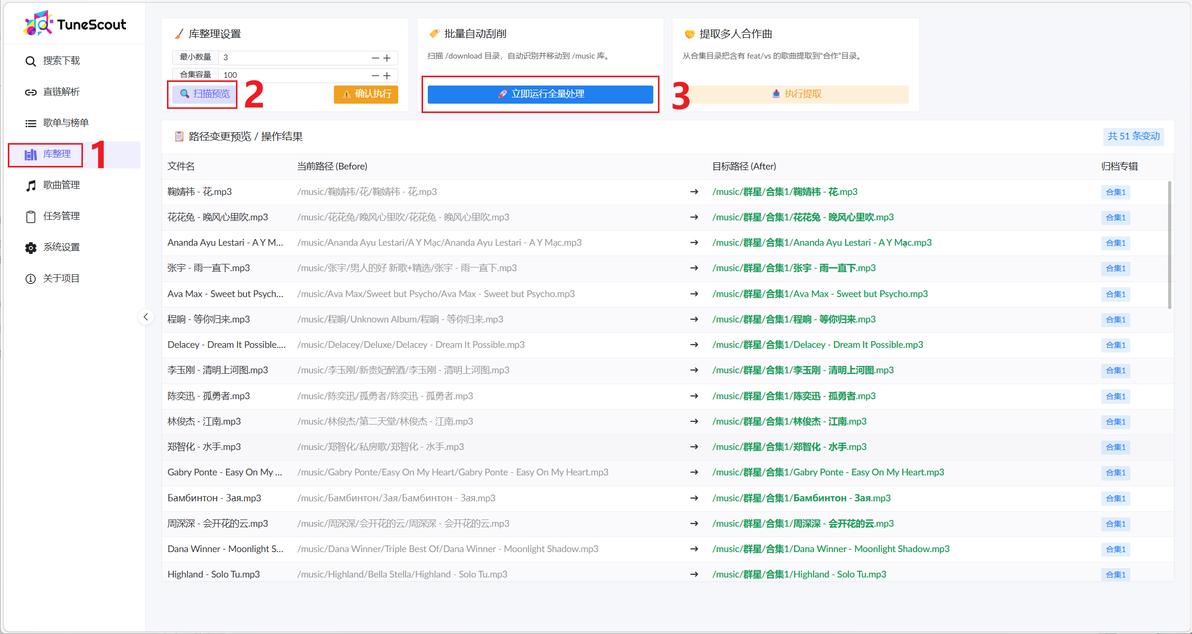The height and width of the screenshot is (634, 1192).
Task: Select the Ananda Ayu Lestari file name
Action: click(x=225, y=243)
